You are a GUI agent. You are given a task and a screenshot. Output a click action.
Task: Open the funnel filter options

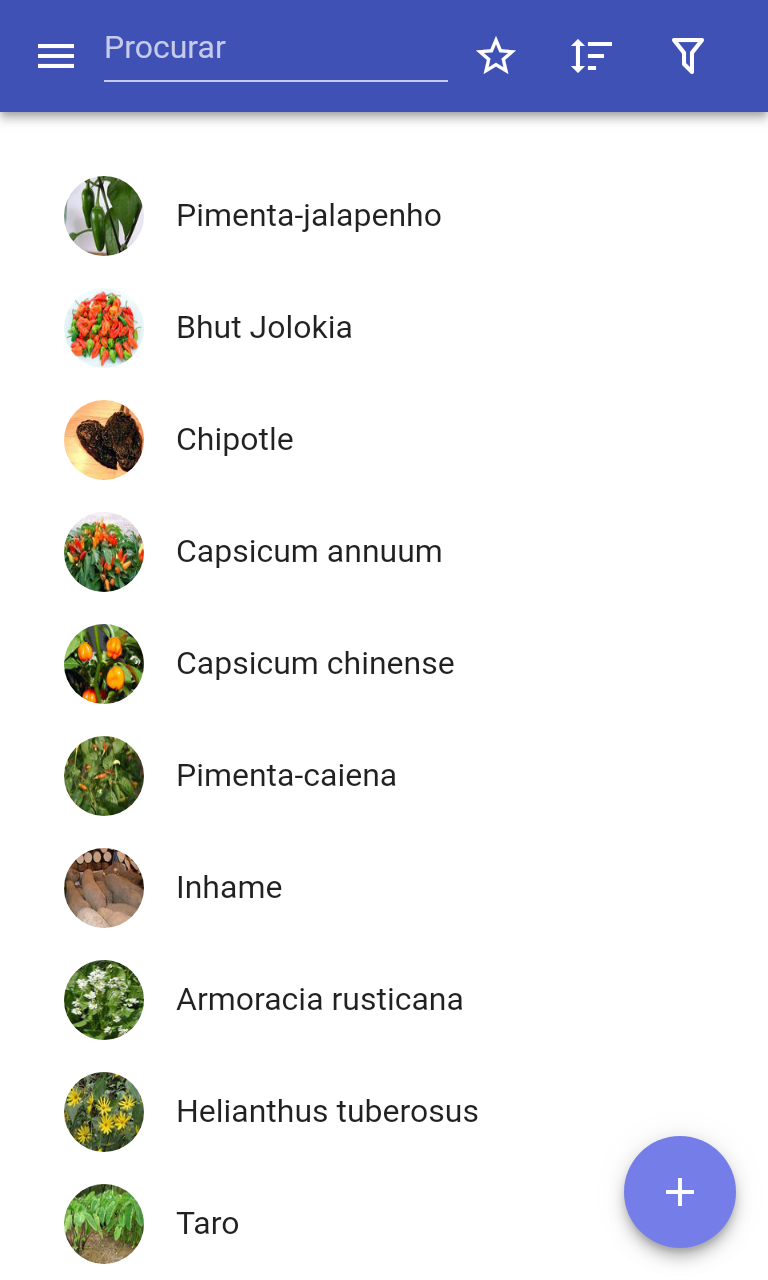pyautogui.click(x=688, y=56)
